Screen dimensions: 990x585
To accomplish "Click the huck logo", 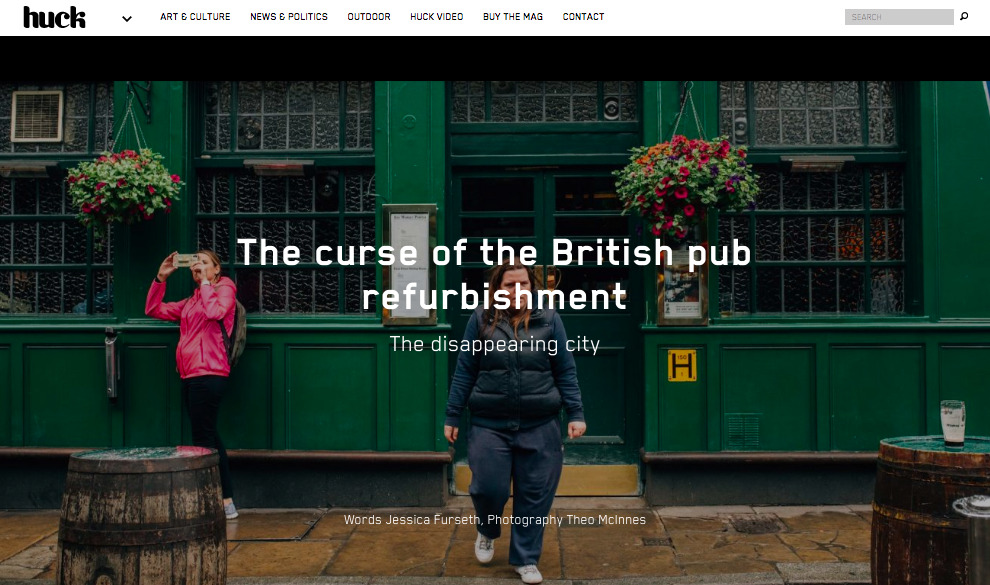I will (54, 18).
